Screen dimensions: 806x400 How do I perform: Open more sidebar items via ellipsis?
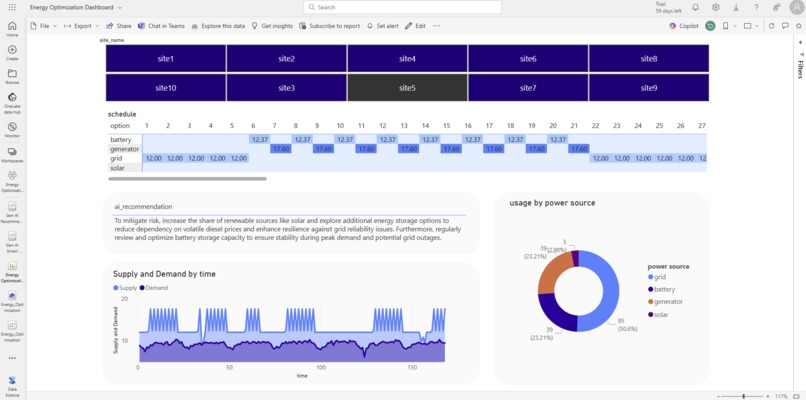tap(12, 358)
